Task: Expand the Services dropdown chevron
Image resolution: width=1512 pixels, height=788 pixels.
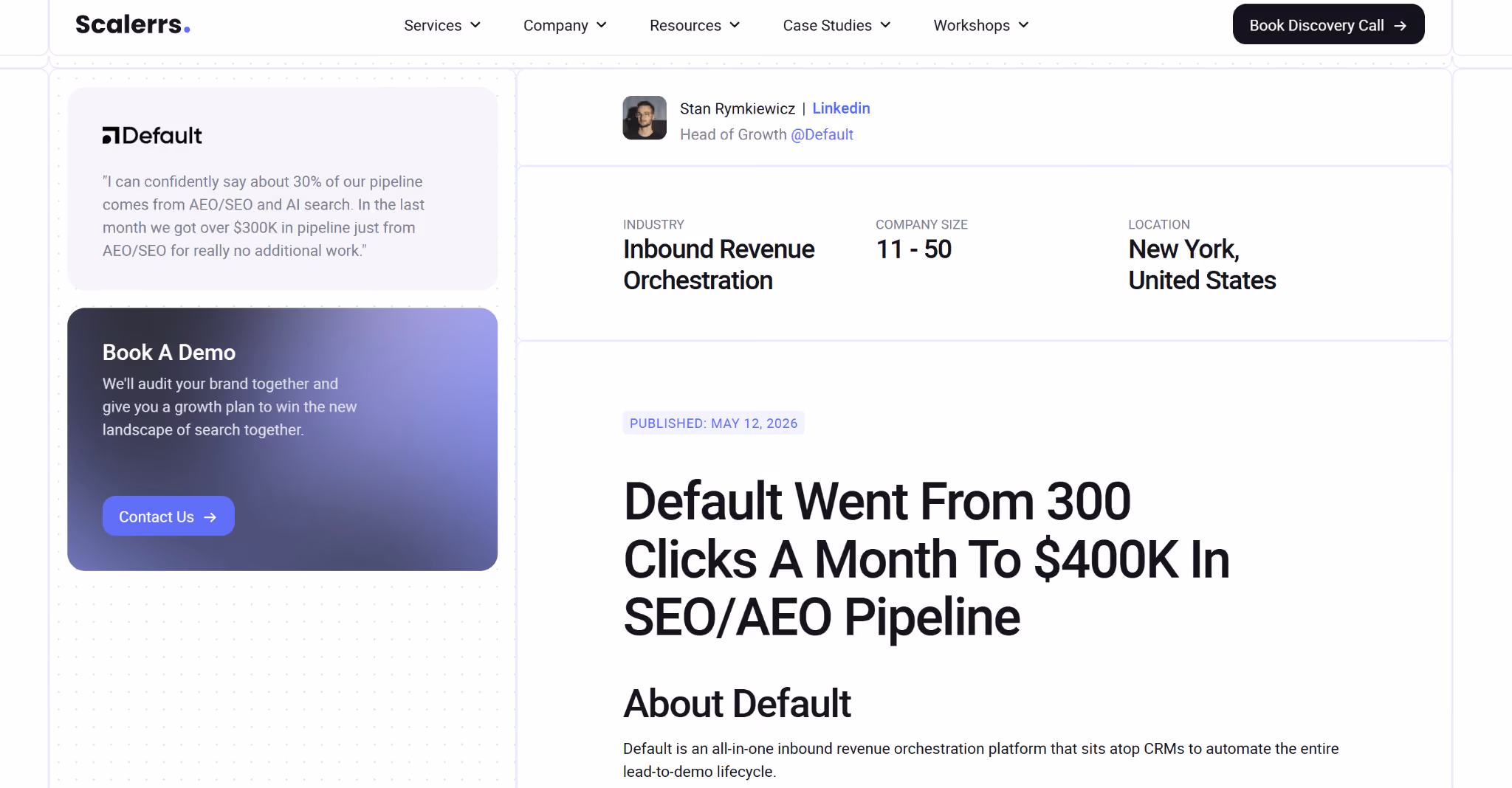Action: [x=475, y=25]
